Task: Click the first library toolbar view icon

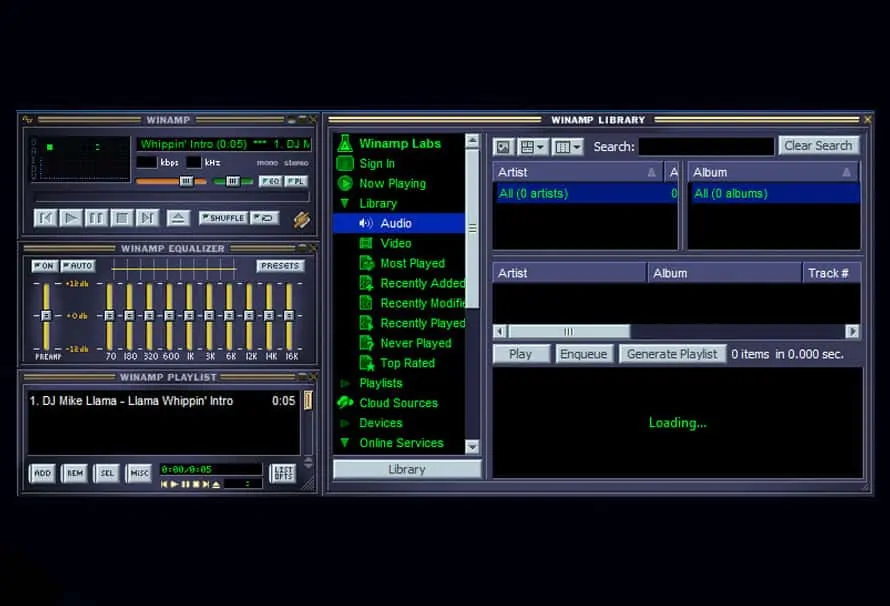Action: (503, 147)
